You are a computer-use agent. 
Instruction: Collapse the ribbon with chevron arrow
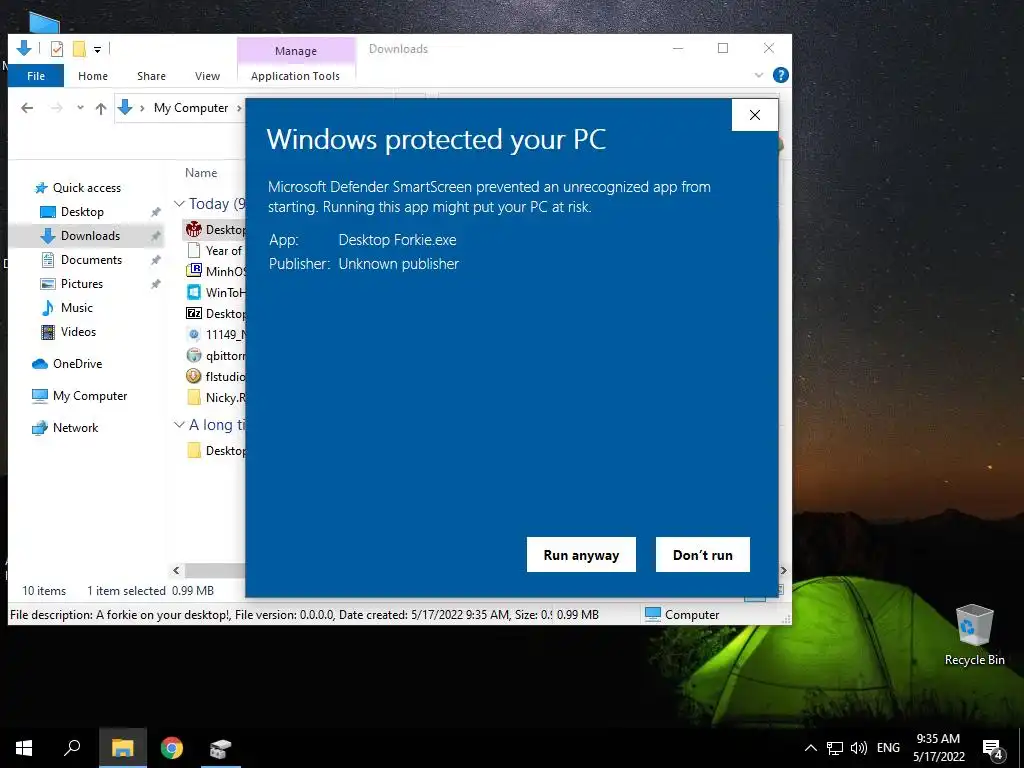[x=759, y=75]
